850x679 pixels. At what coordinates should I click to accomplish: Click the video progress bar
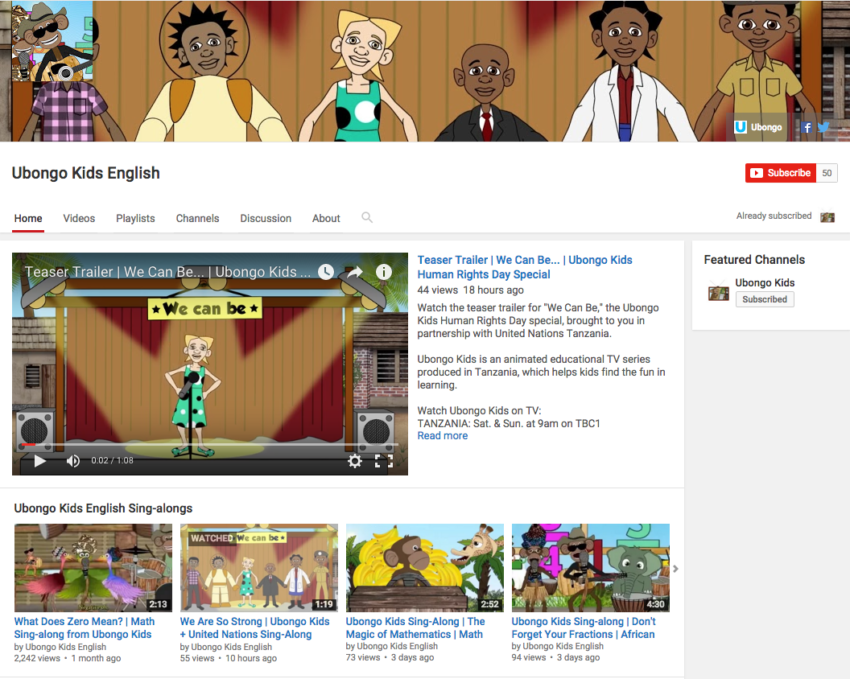point(210,444)
